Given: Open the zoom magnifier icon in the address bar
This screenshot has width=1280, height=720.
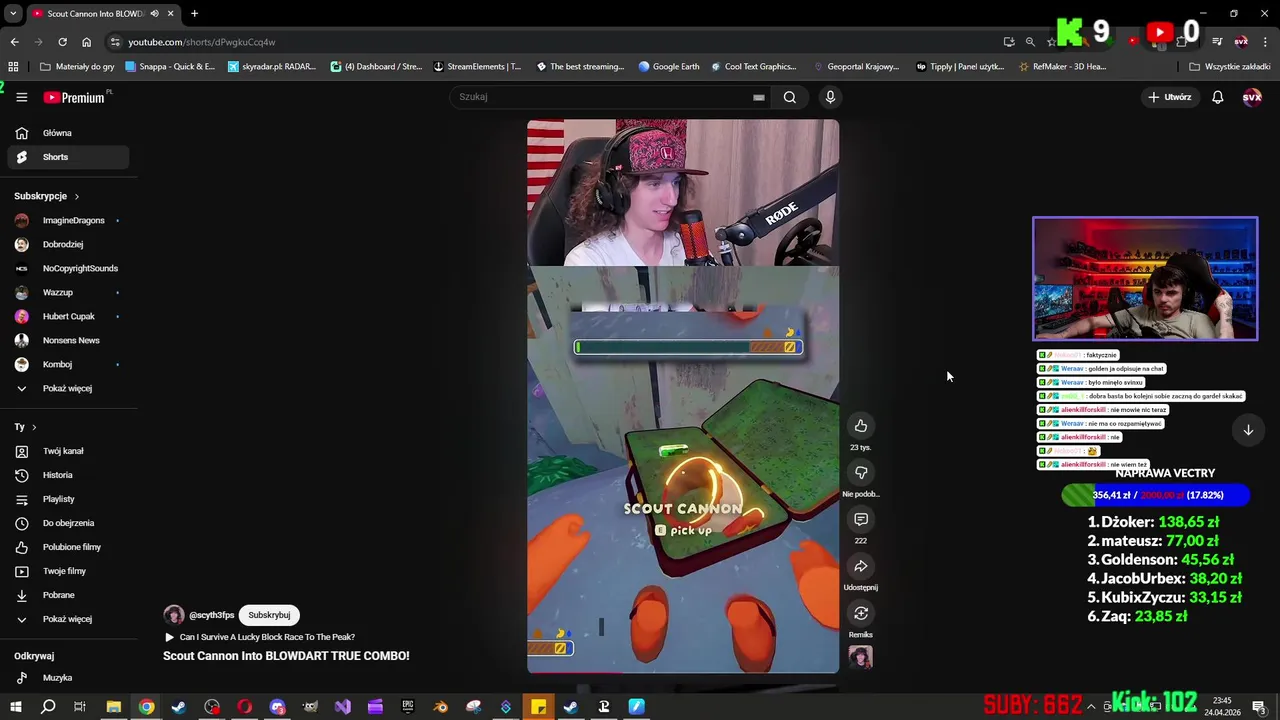Looking at the screenshot, I should pyautogui.click(x=1030, y=42).
